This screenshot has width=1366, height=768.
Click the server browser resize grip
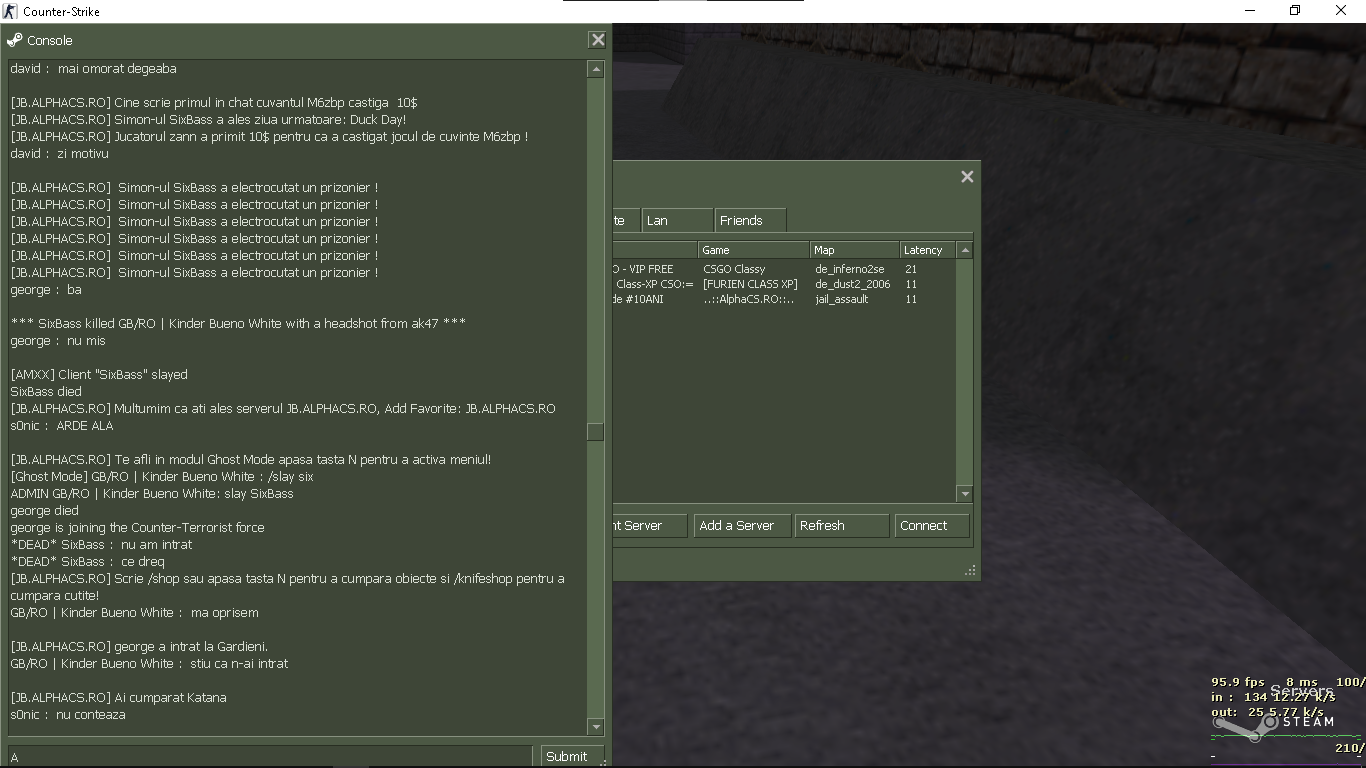[970, 571]
